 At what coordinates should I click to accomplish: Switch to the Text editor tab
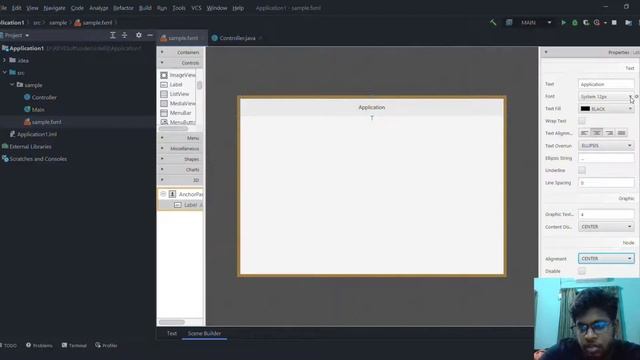[172, 333]
